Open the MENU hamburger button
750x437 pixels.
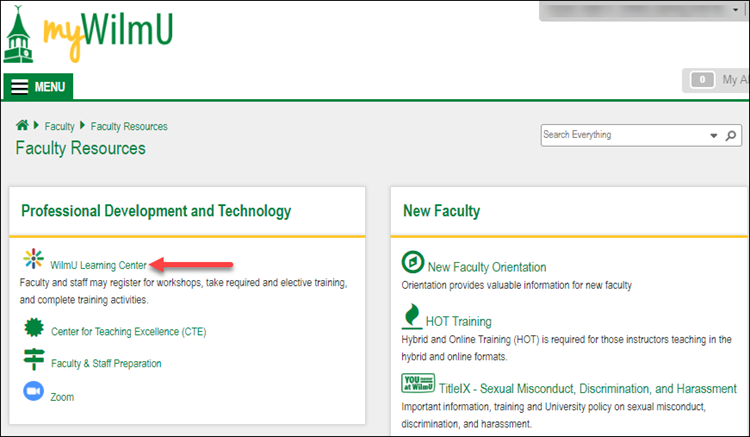coord(38,87)
